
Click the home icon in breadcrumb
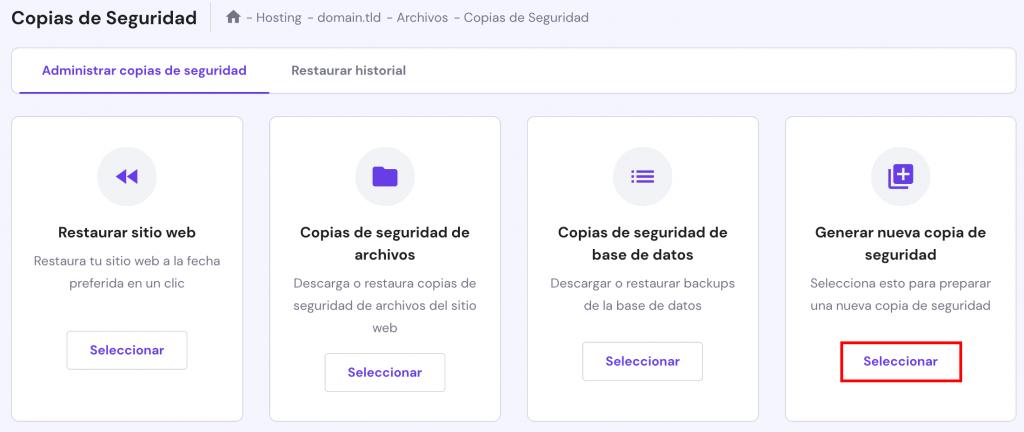pyautogui.click(x=234, y=17)
